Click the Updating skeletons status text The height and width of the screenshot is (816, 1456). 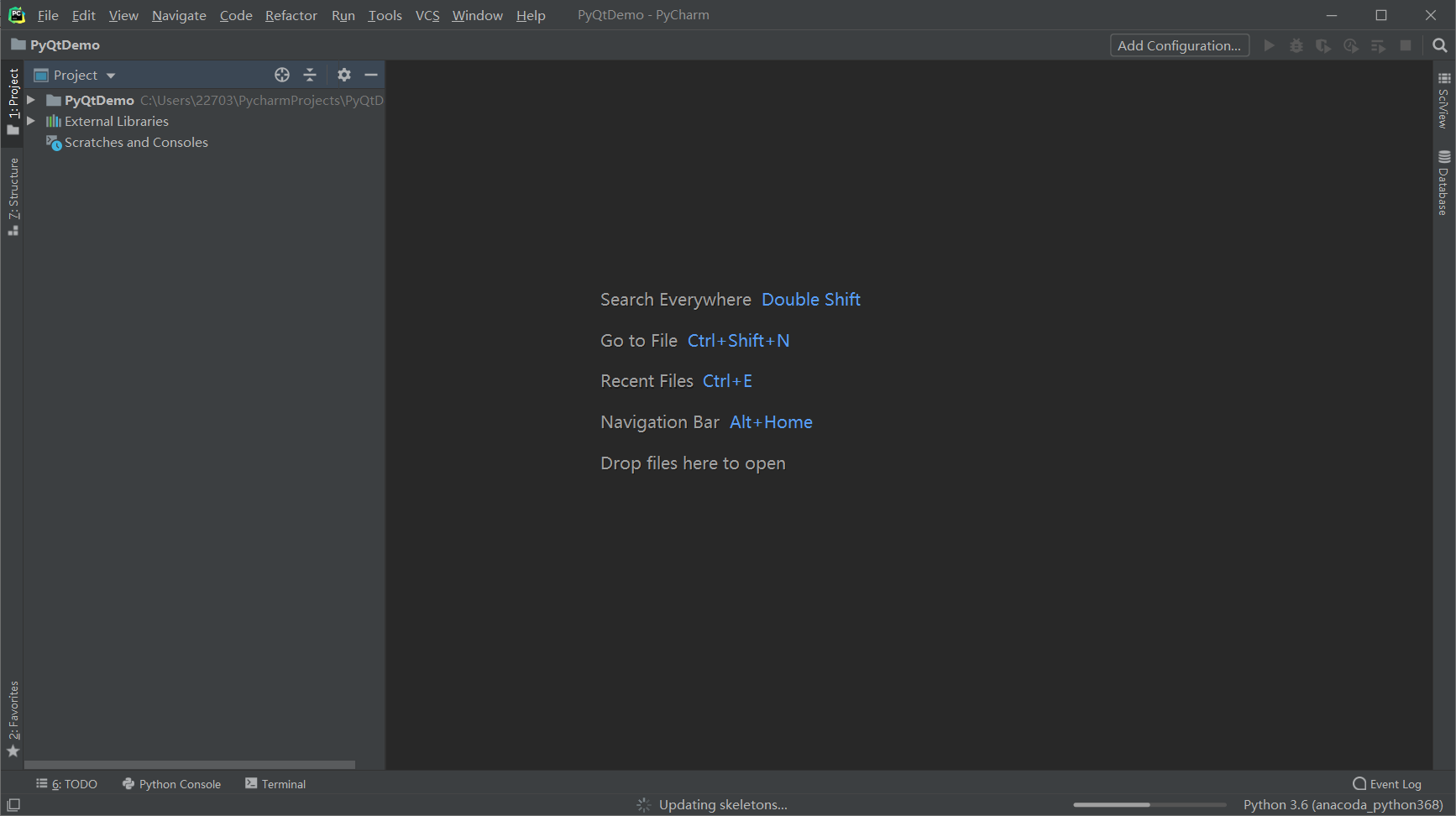coord(723,805)
